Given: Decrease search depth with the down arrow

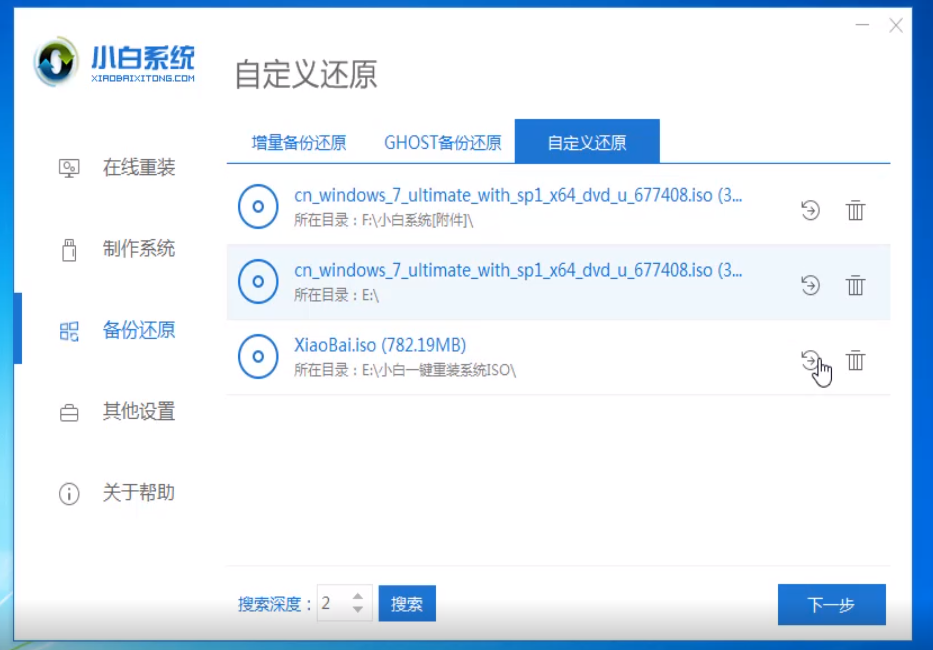Looking at the screenshot, I should pos(358,610).
